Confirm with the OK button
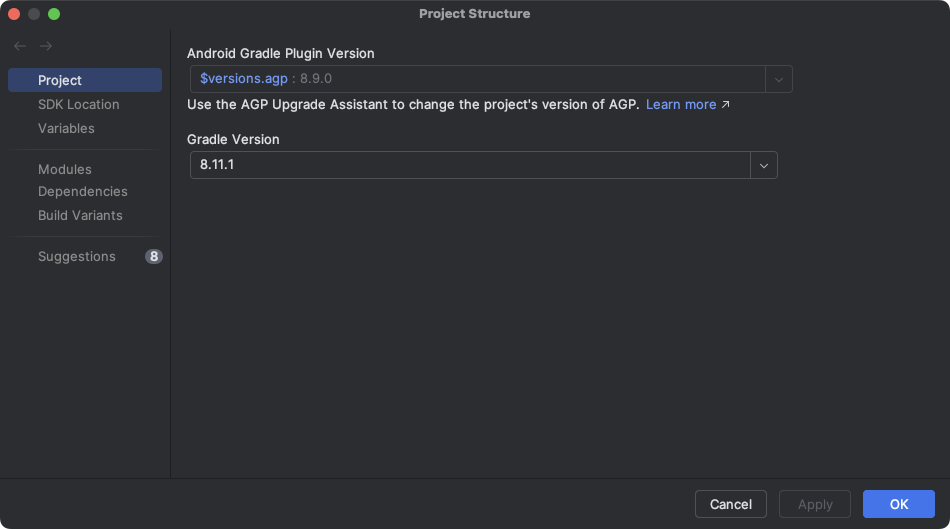The image size is (950, 529). 899,505
